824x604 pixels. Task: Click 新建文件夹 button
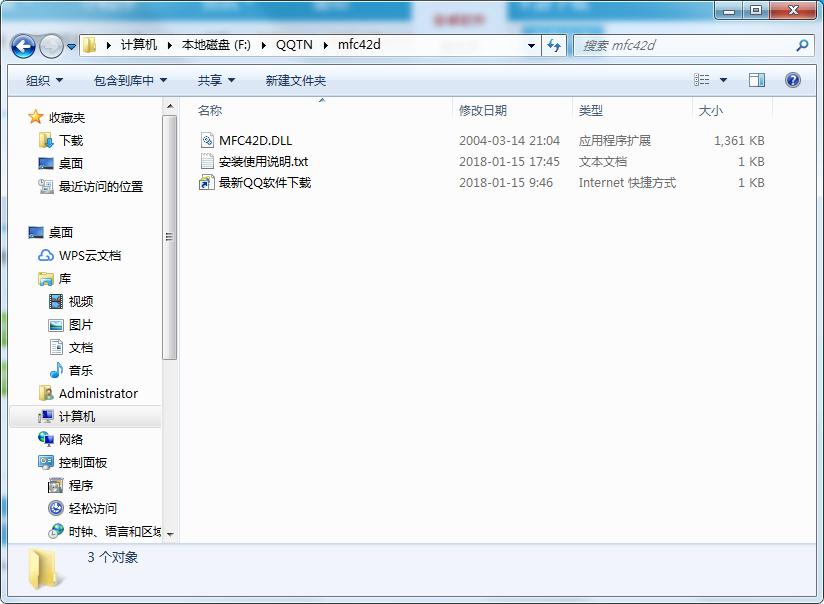(x=295, y=80)
